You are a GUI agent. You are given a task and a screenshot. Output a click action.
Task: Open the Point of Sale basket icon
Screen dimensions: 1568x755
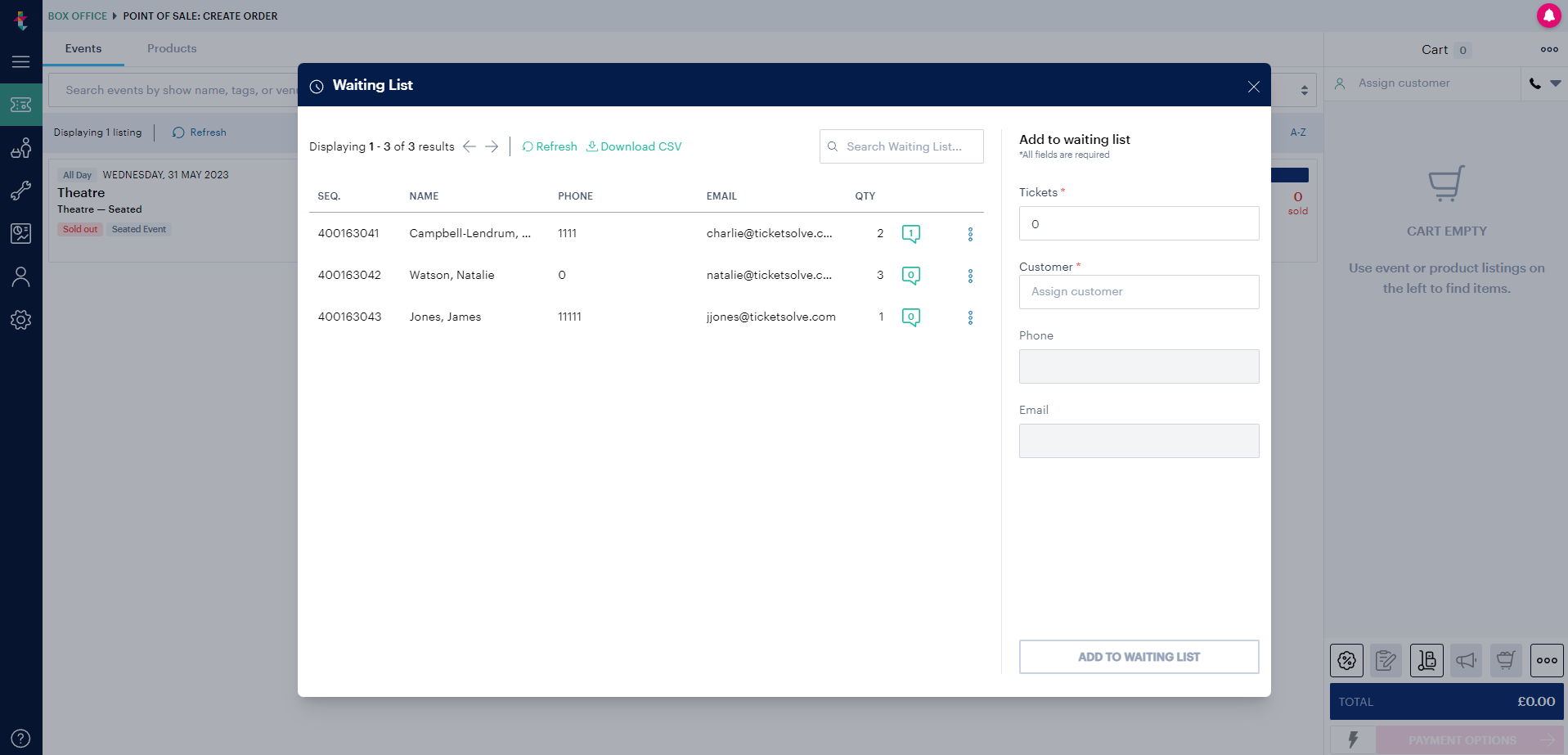[x=21, y=148]
